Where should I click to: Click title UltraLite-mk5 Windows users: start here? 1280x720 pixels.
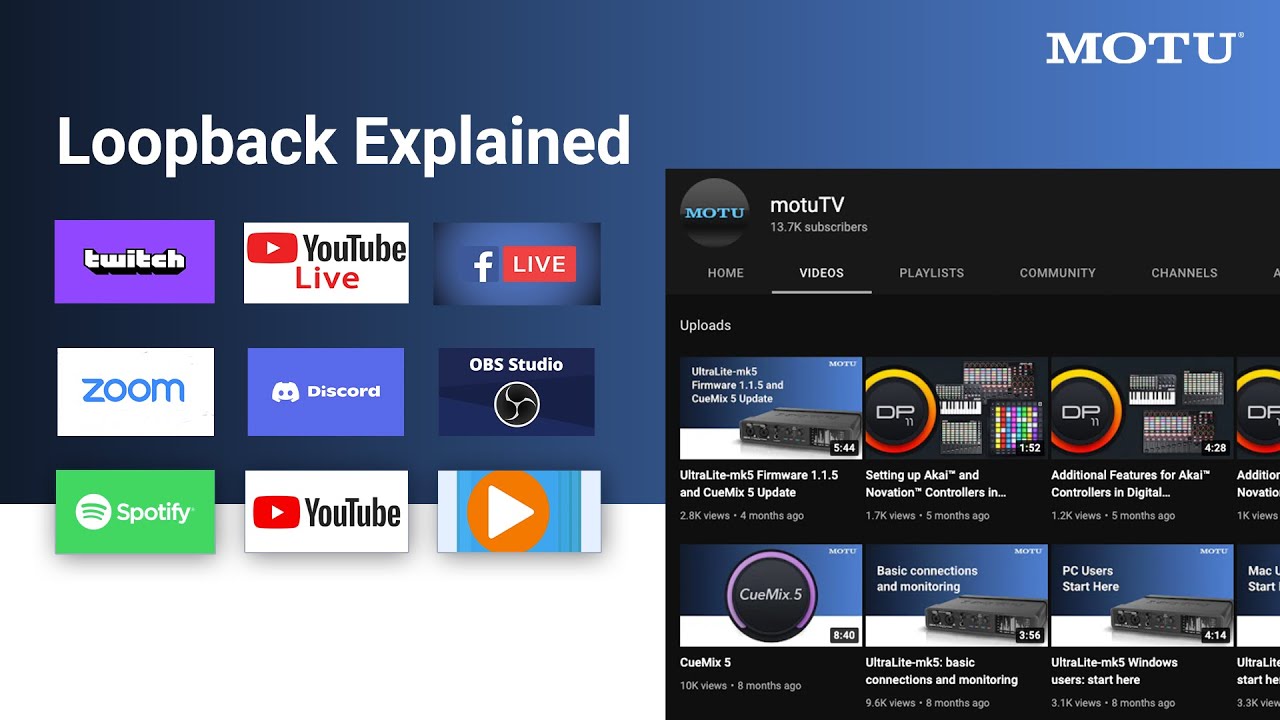1115,671
